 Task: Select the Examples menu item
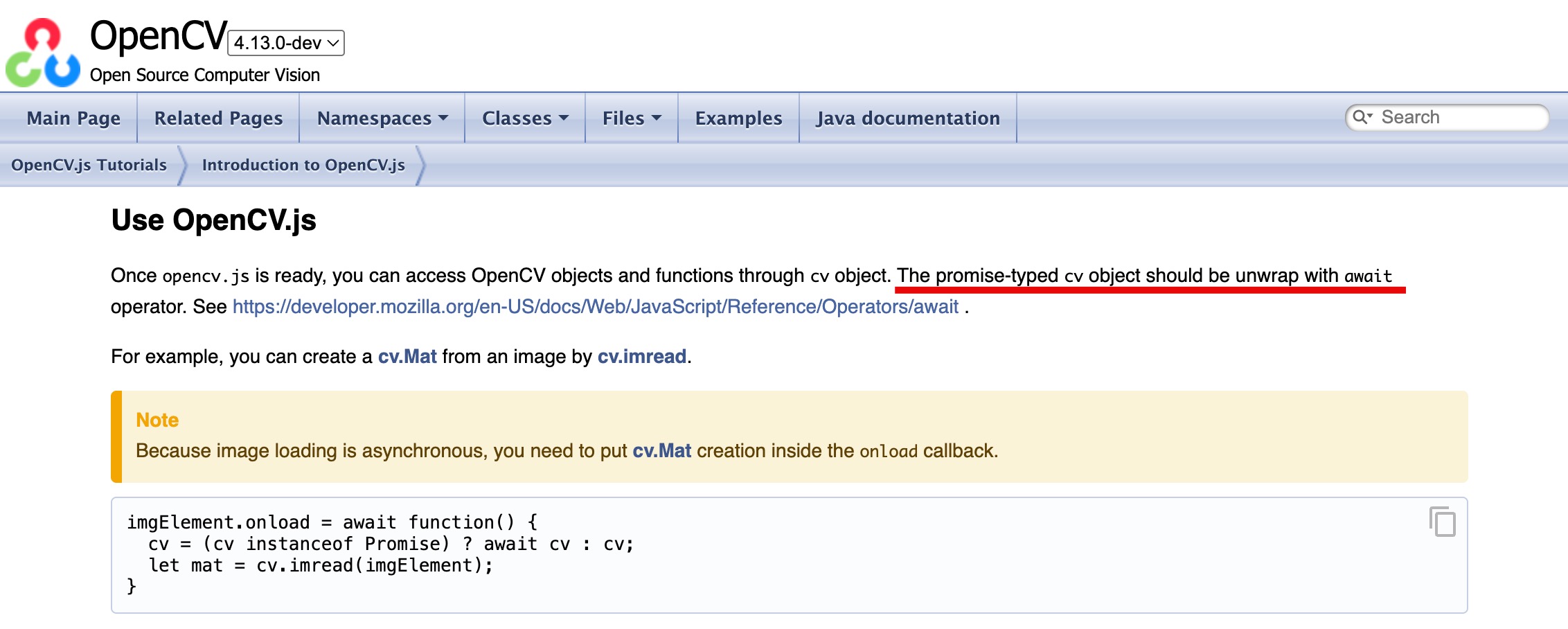[x=738, y=118]
